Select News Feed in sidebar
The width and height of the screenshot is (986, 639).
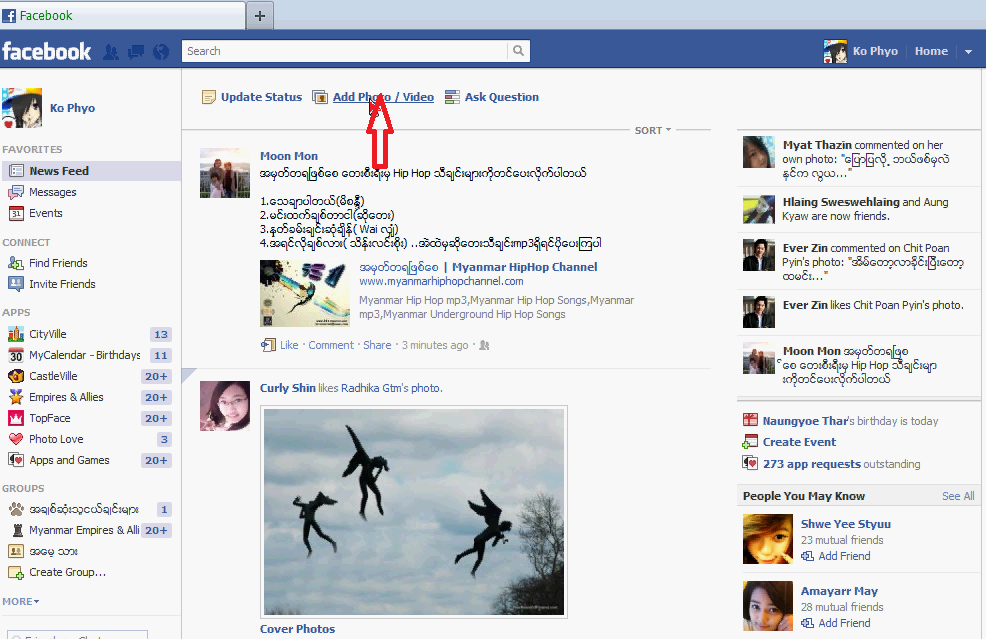coord(91,170)
